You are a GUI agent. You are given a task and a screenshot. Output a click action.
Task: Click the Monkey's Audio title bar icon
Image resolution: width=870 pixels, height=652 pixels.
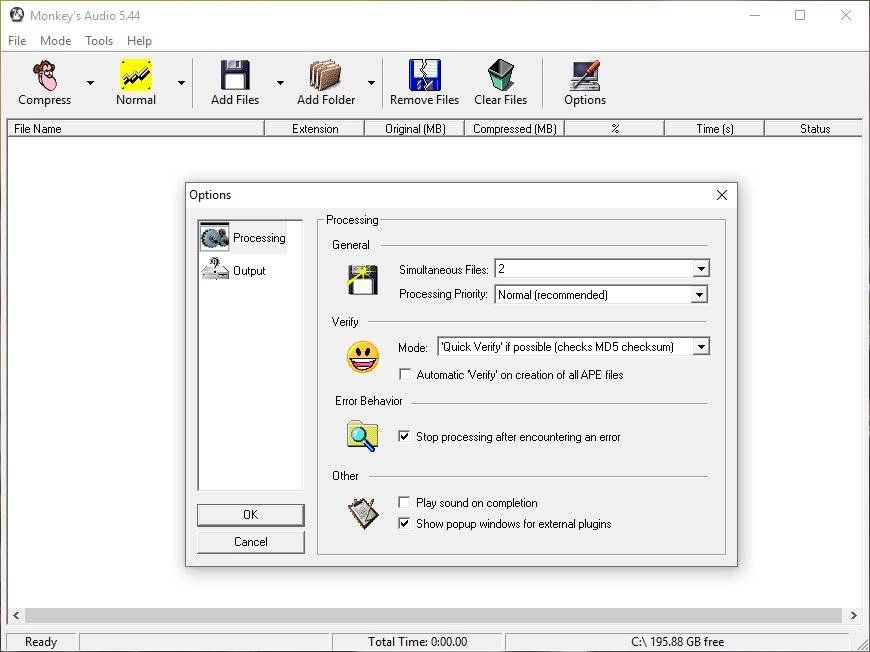pos(17,15)
